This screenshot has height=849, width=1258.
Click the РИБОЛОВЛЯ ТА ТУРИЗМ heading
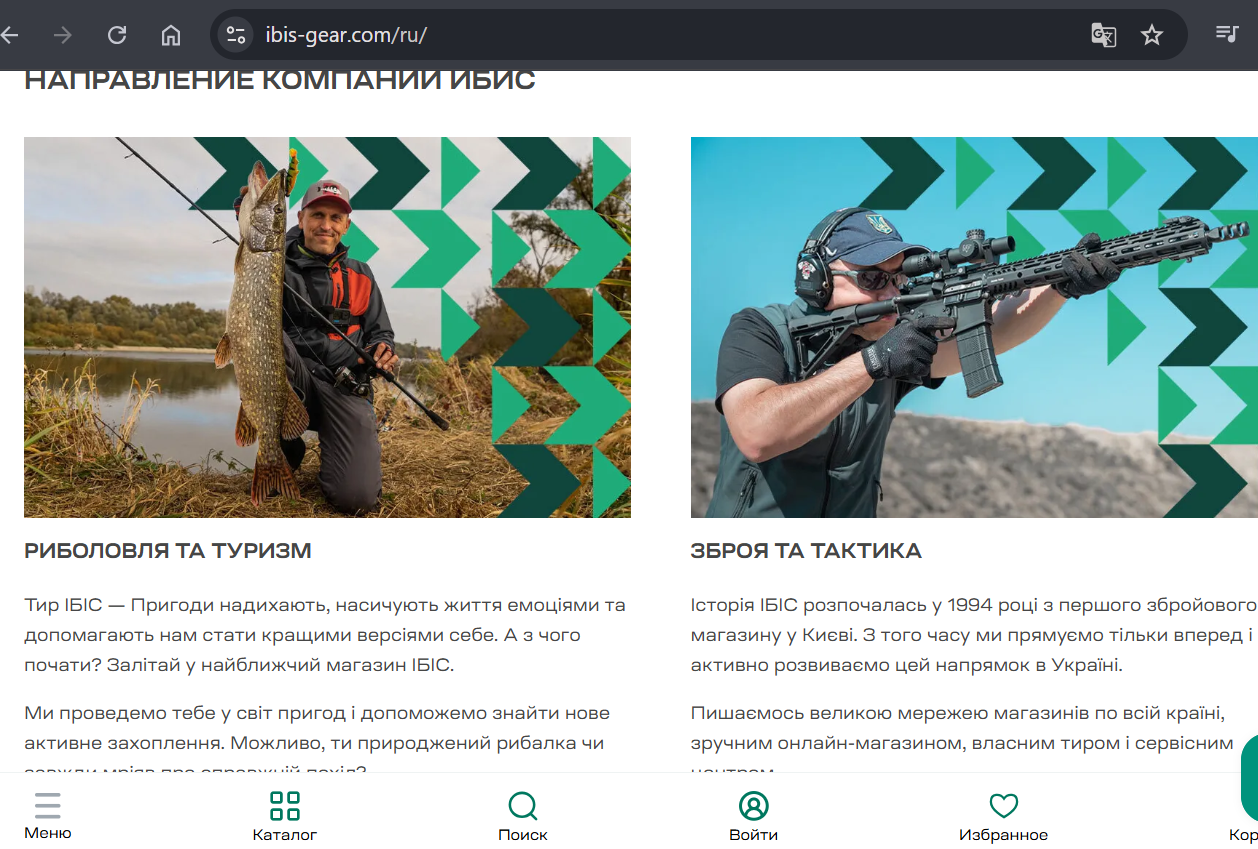click(168, 551)
